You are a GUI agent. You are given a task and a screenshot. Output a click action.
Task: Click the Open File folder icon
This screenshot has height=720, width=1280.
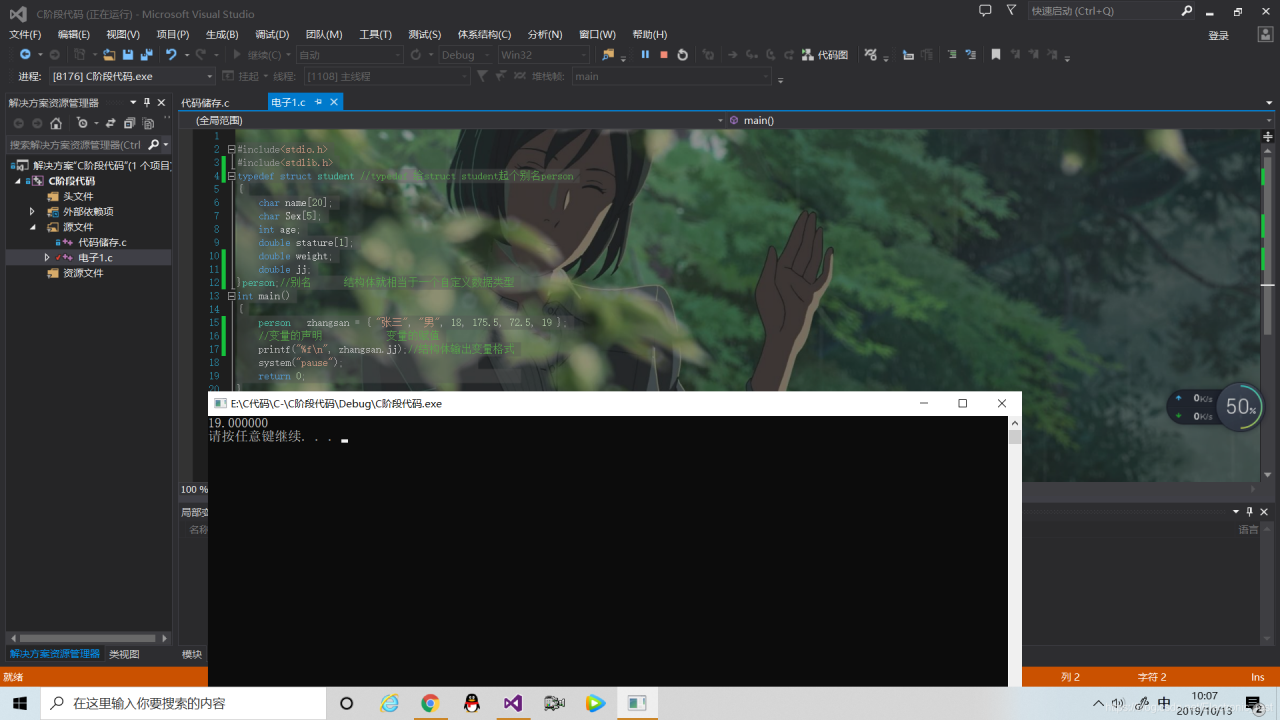[x=109, y=55]
